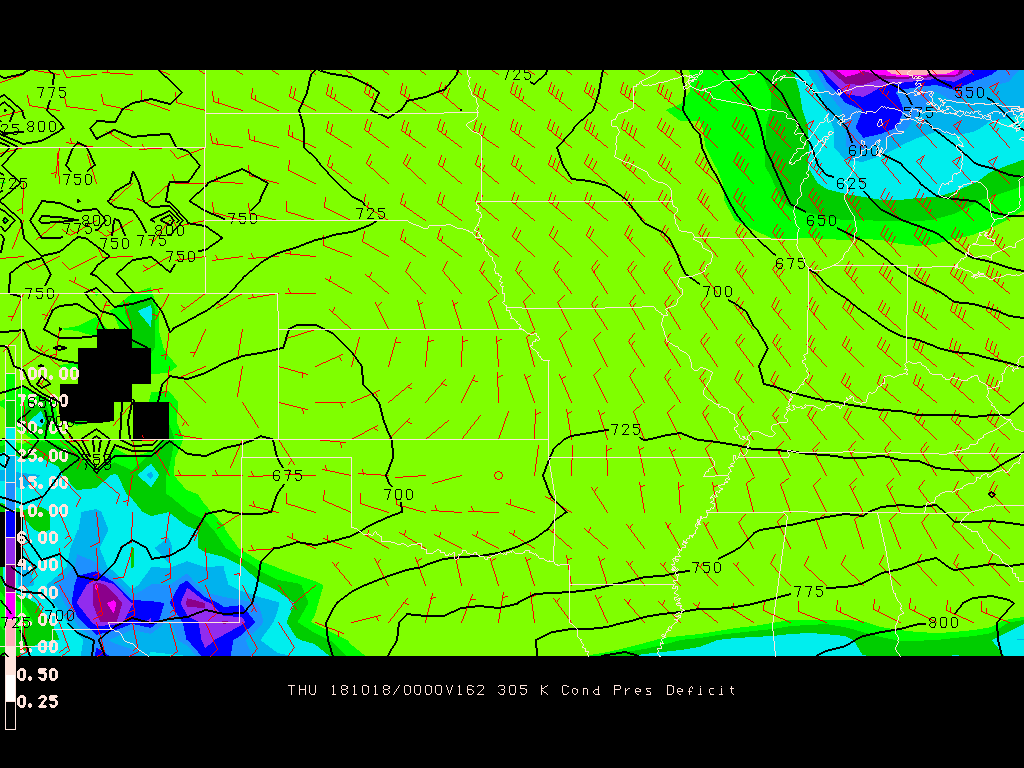
Task: Click the 625 contour label
Action: [x=851, y=184]
